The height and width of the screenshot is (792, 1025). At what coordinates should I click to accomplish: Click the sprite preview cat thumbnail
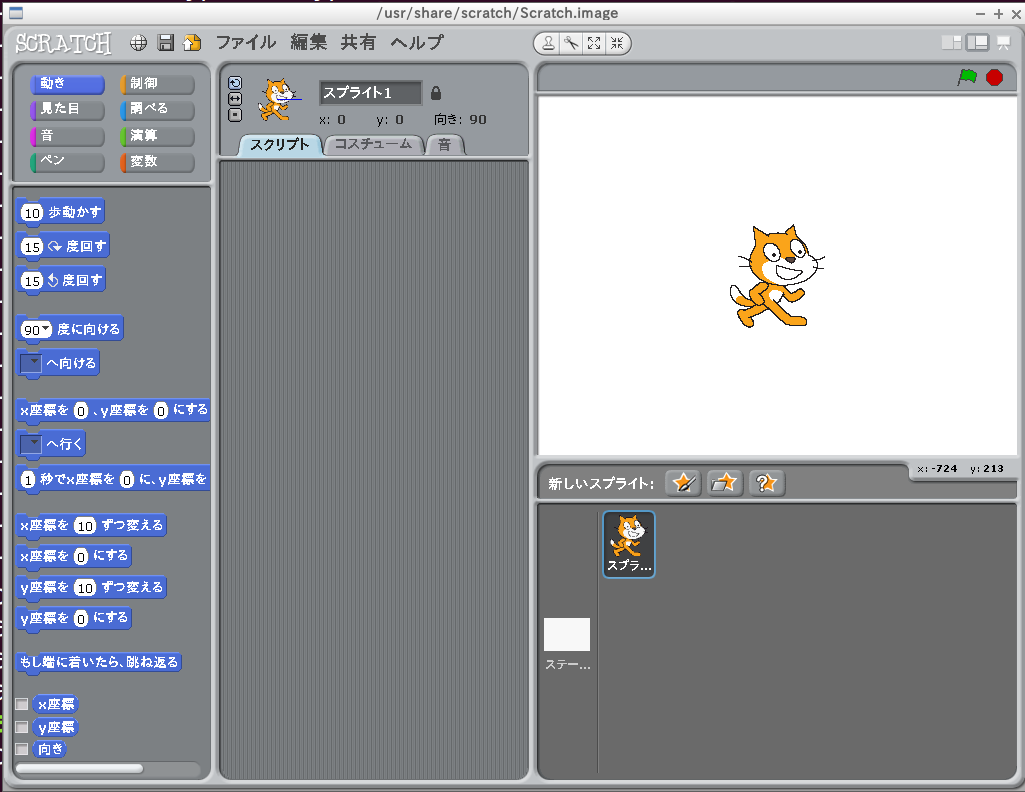(280, 99)
